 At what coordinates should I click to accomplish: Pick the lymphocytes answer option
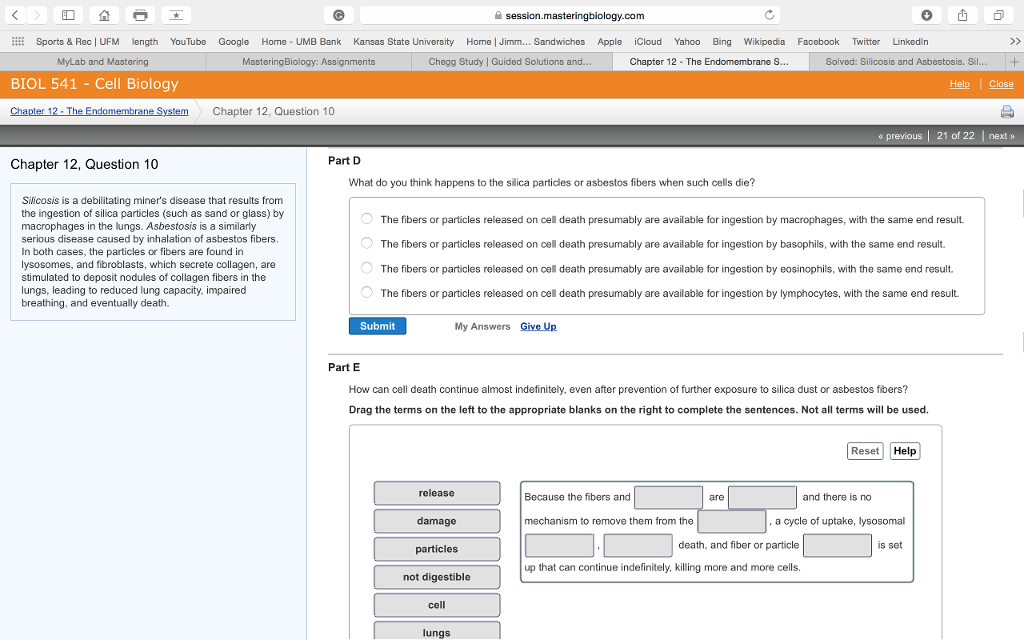367,293
